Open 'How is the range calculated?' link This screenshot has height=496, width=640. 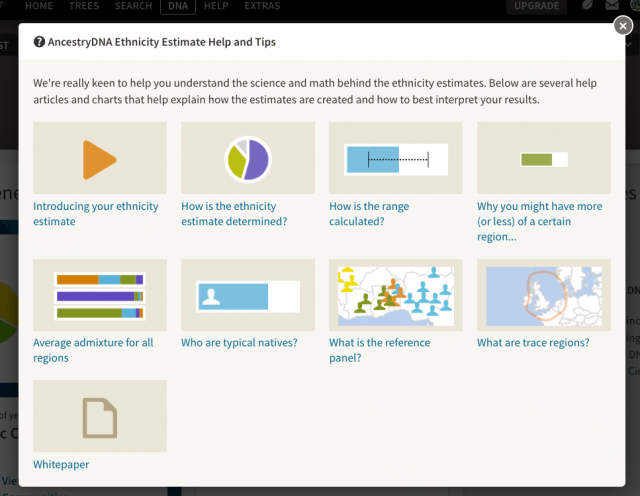pos(369,213)
